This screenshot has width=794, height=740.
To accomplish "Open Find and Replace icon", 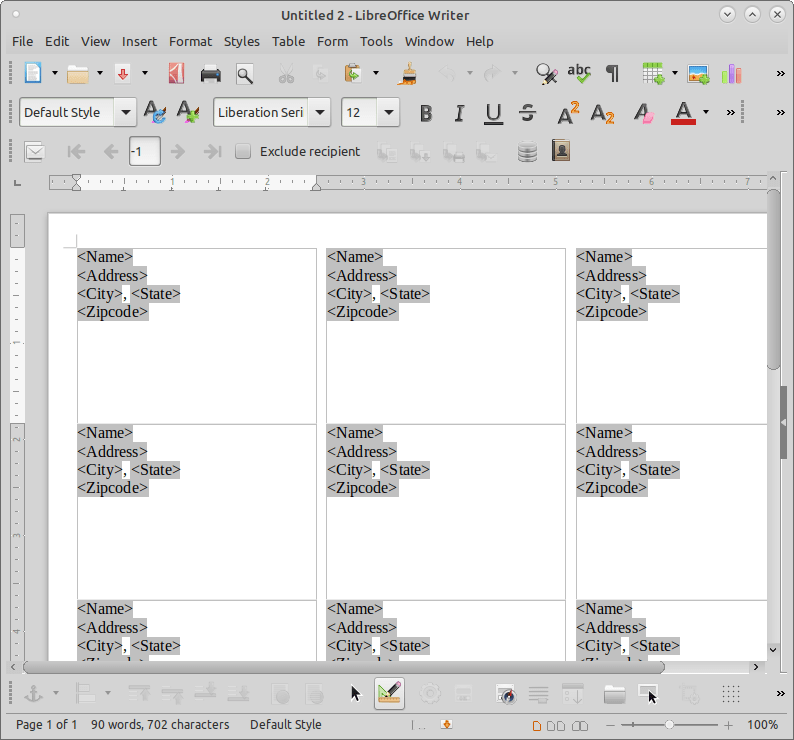I will coord(546,74).
